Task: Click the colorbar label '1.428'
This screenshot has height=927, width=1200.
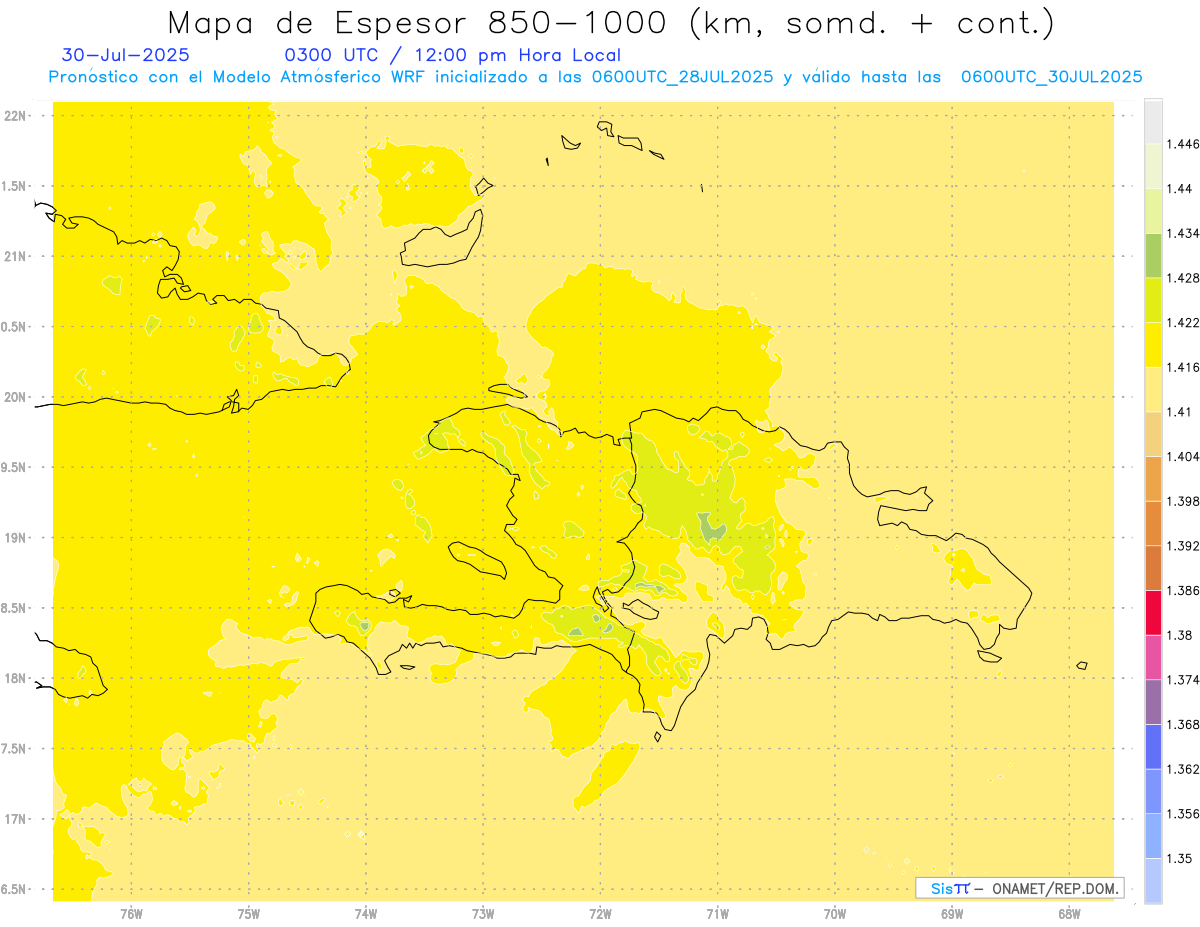Action: tap(1183, 278)
